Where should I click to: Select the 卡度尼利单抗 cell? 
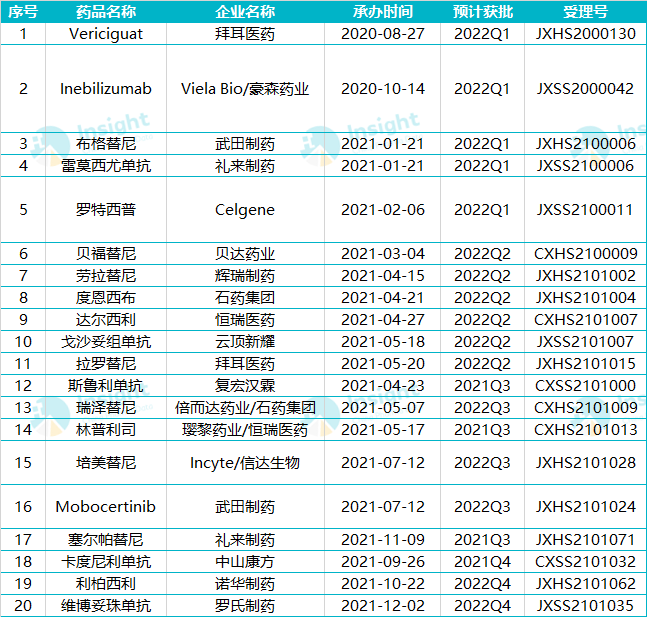coord(106,561)
